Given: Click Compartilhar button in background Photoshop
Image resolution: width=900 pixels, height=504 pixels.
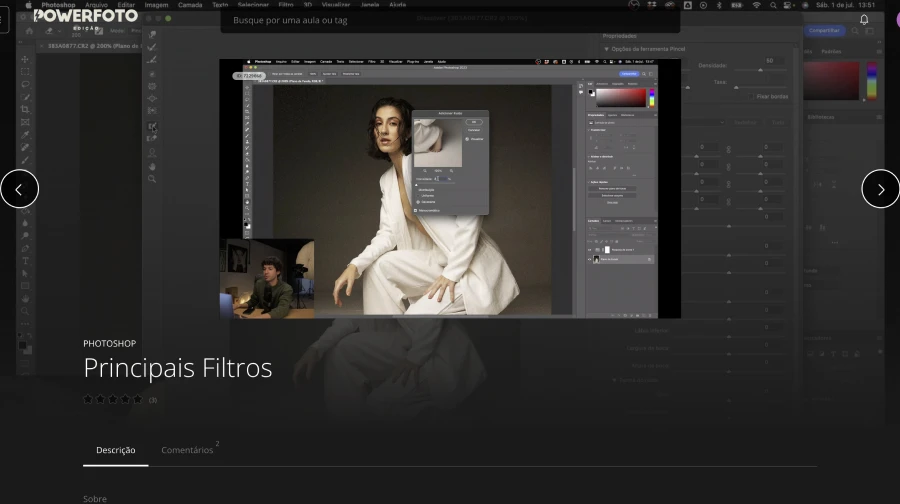Looking at the screenshot, I should [824, 30].
